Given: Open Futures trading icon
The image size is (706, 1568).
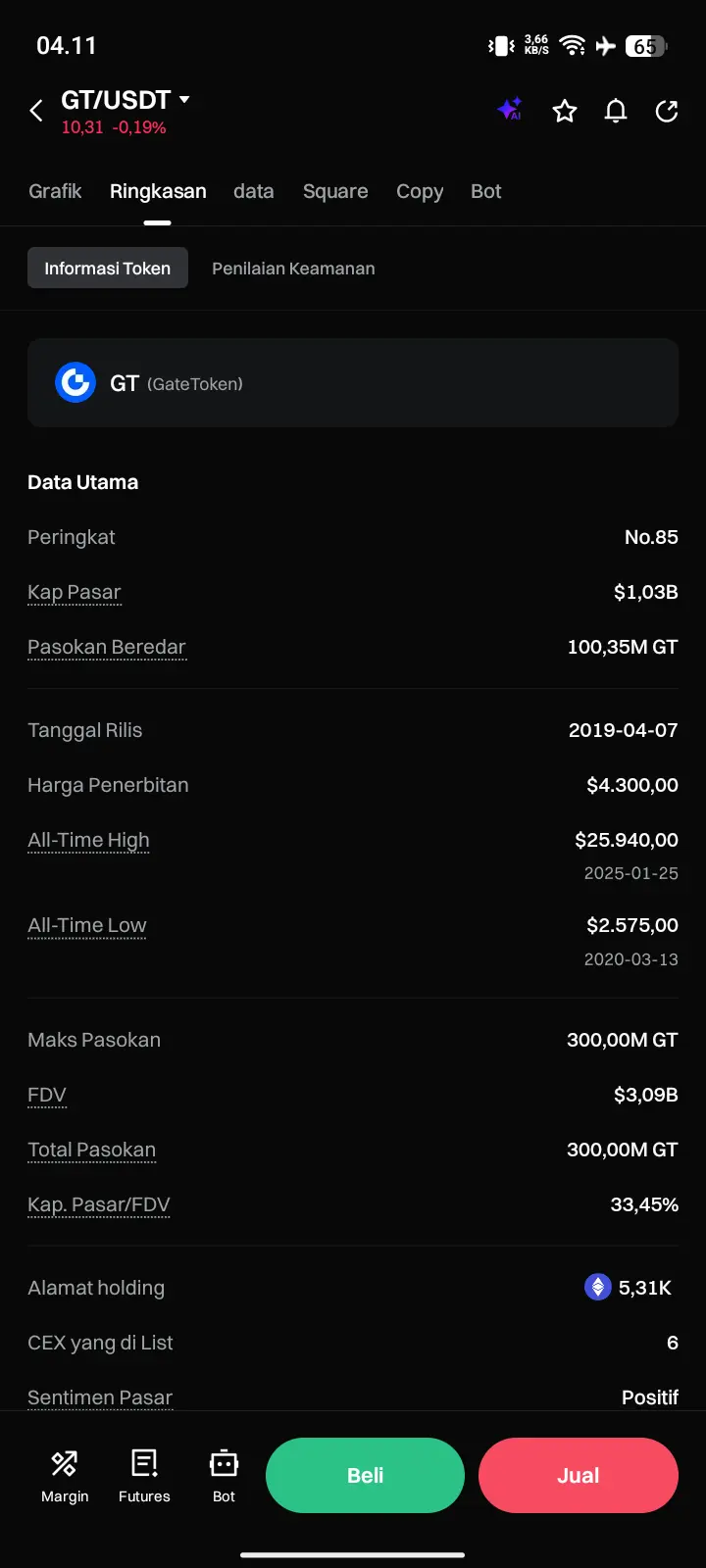Looking at the screenshot, I should pos(144,1475).
